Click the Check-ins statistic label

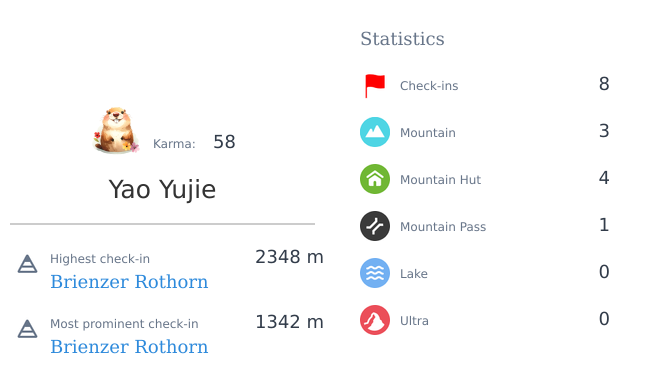click(429, 86)
